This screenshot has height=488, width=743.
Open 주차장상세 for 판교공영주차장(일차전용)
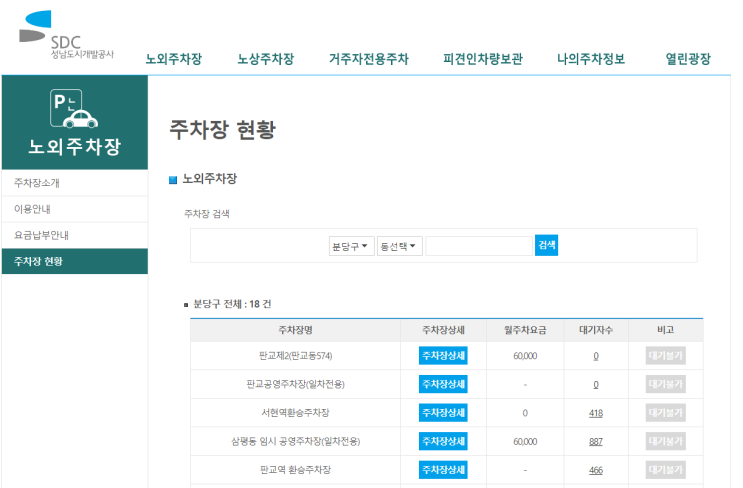click(443, 384)
